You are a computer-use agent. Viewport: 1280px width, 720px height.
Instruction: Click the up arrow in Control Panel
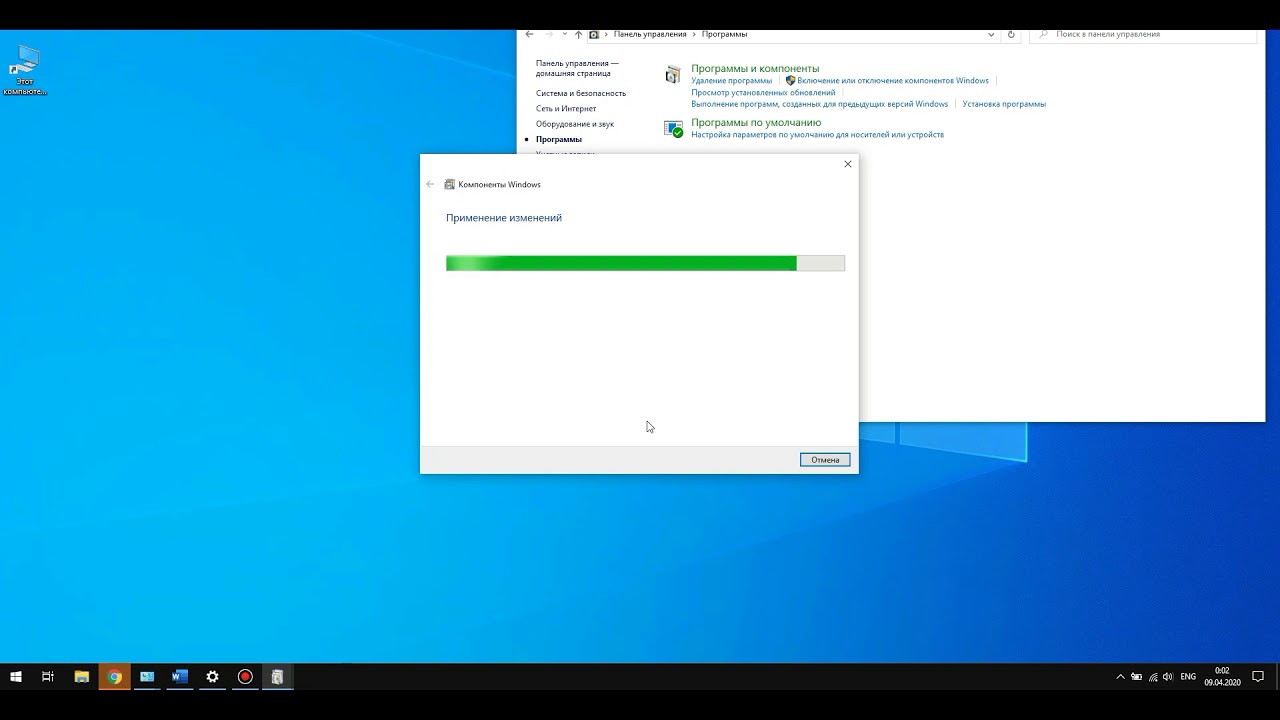coord(578,34)
